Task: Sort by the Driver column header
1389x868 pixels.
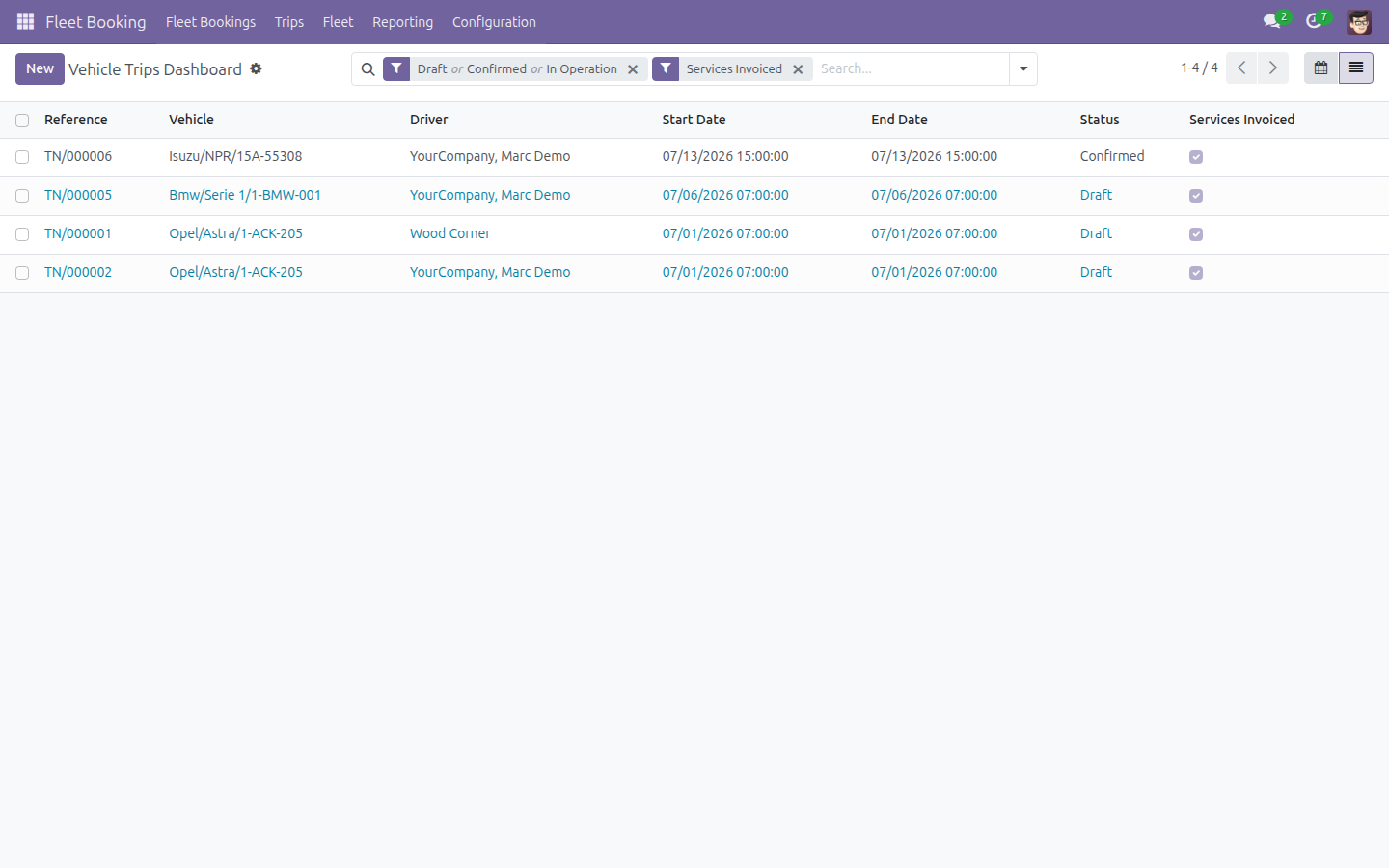Action: [x=429, y=120]
